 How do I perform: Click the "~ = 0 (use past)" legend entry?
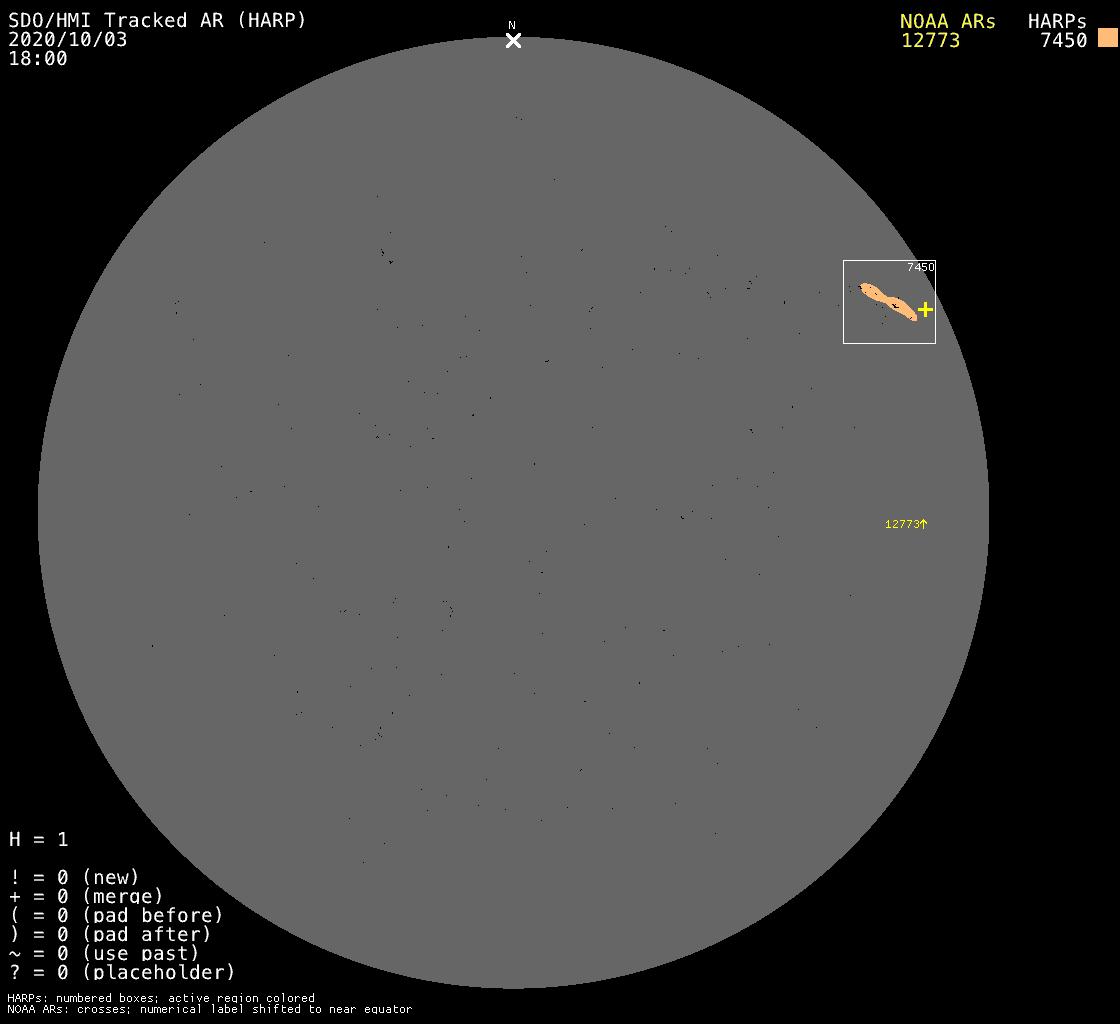coord(104,953)
